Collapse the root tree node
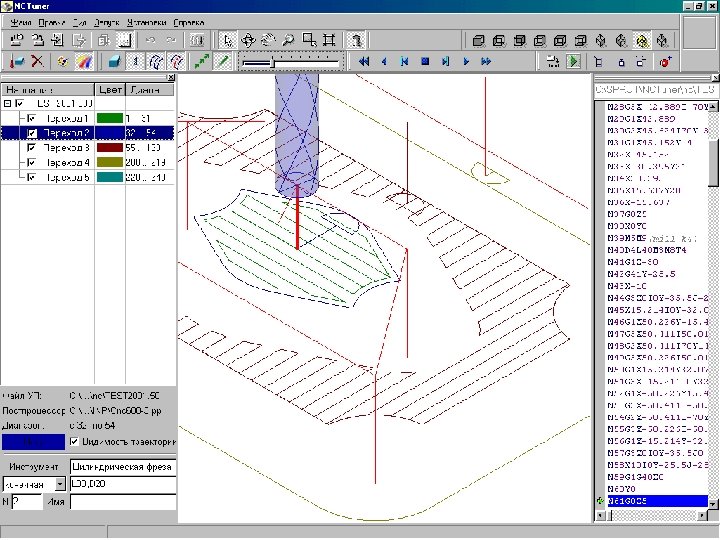 (x=8, y=103)
